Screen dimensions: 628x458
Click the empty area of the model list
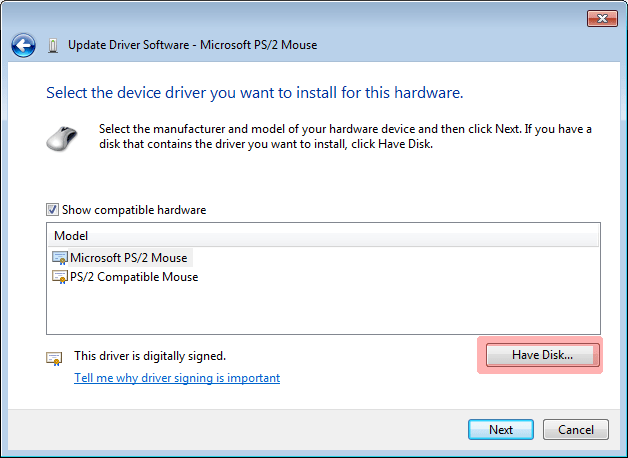click(320, 310)
